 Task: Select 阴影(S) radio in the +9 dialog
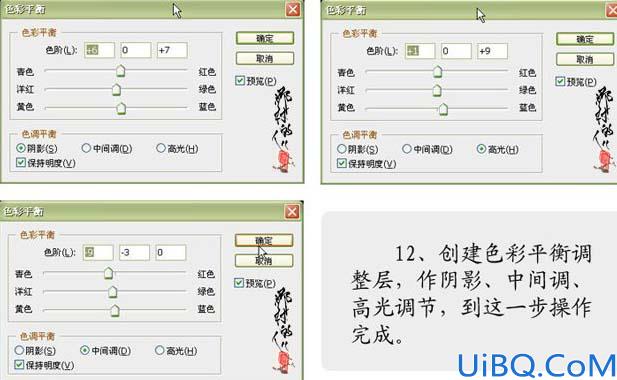point(342,149)
